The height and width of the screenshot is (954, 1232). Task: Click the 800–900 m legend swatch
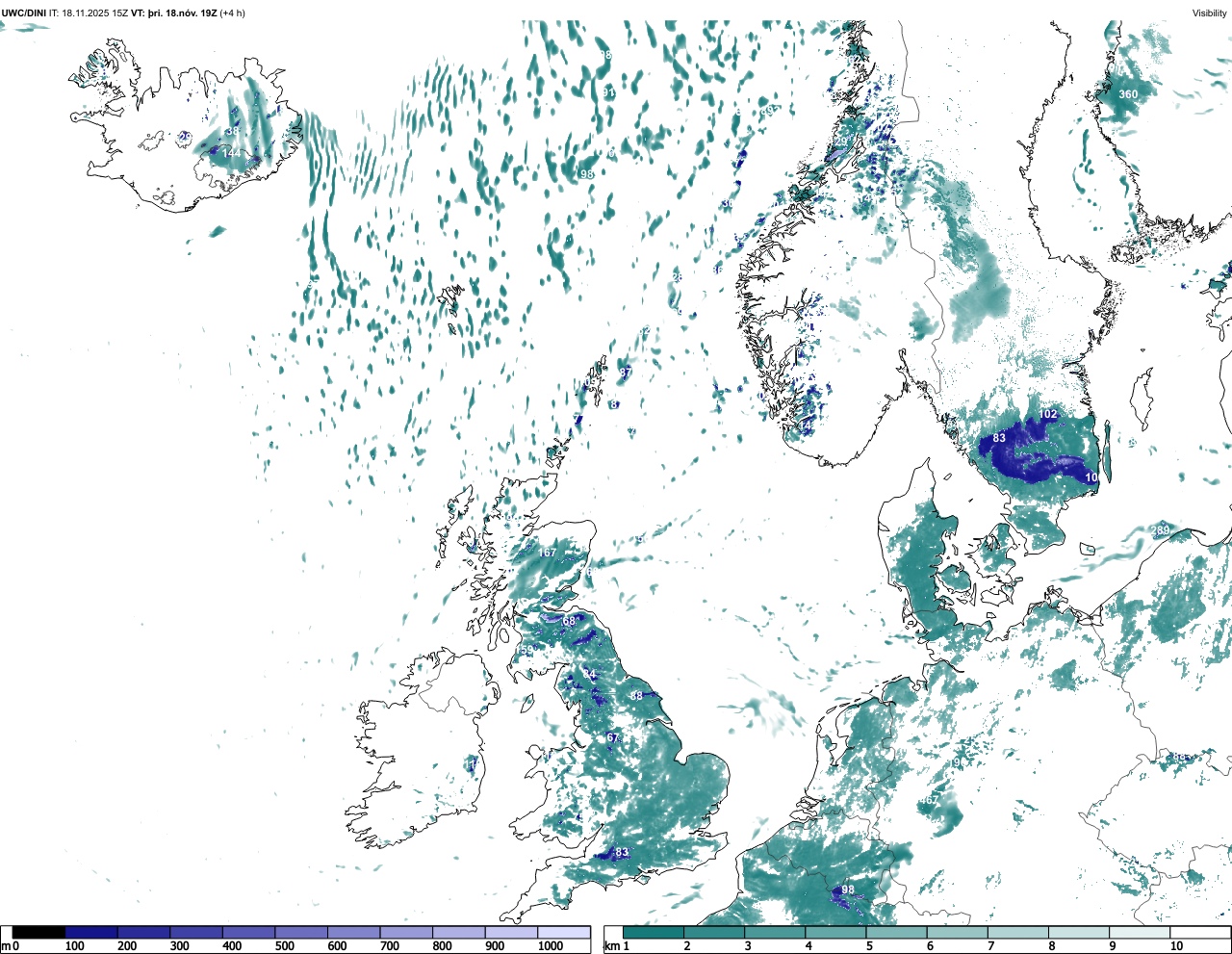[459, 933]
